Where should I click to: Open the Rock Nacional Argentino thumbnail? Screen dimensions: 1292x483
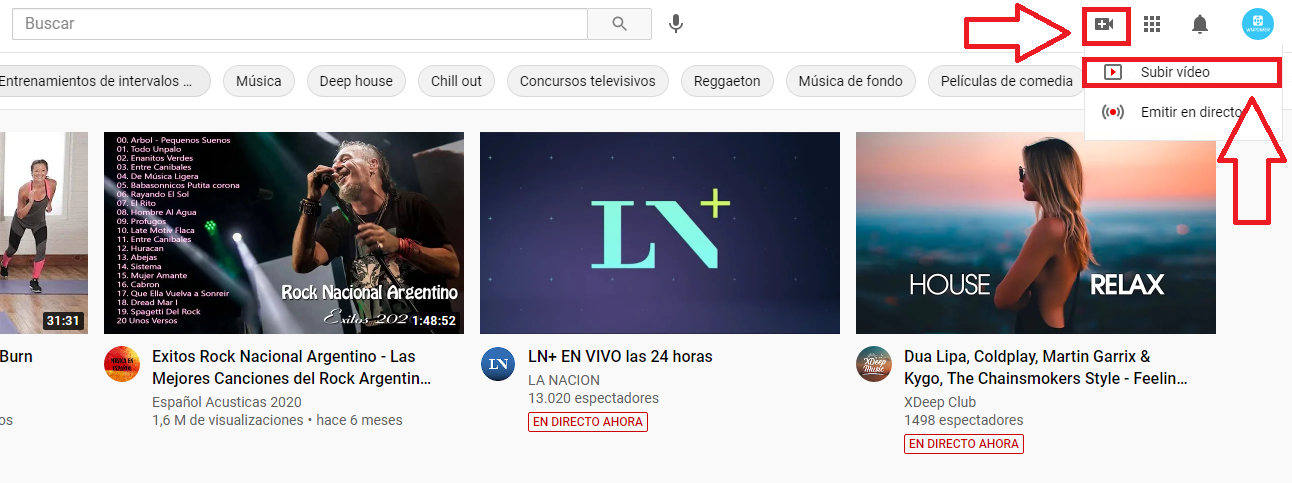[284, 233]
